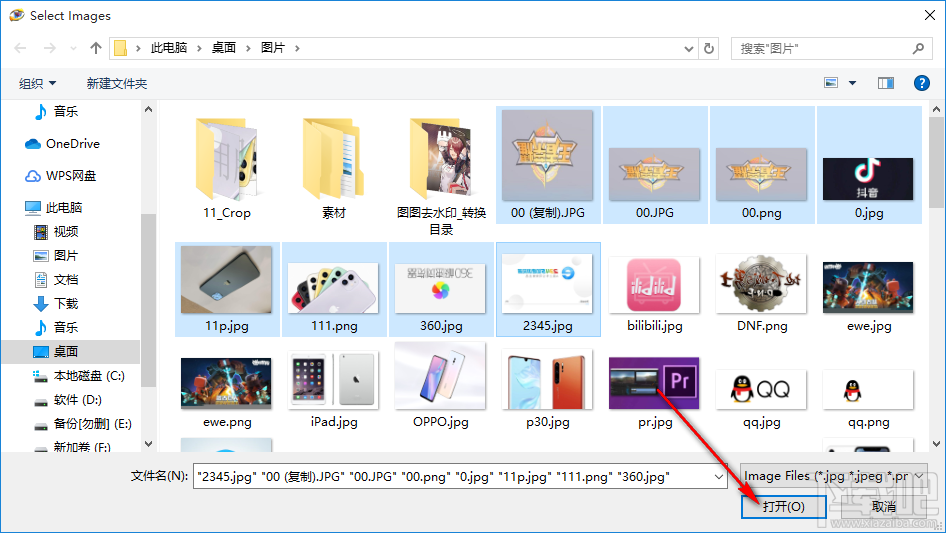Image resolution: width=946 pixels, height=533 pixels.
Task: Change the view layout icon
Action: coord(831,83)
